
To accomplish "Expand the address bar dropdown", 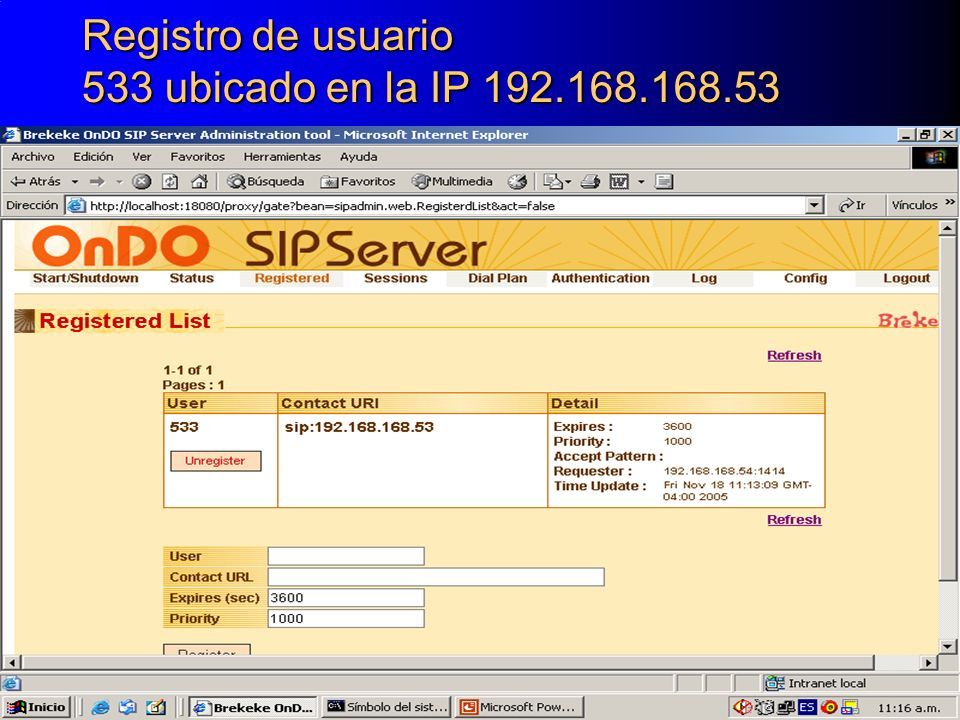I will pos(814,206).
